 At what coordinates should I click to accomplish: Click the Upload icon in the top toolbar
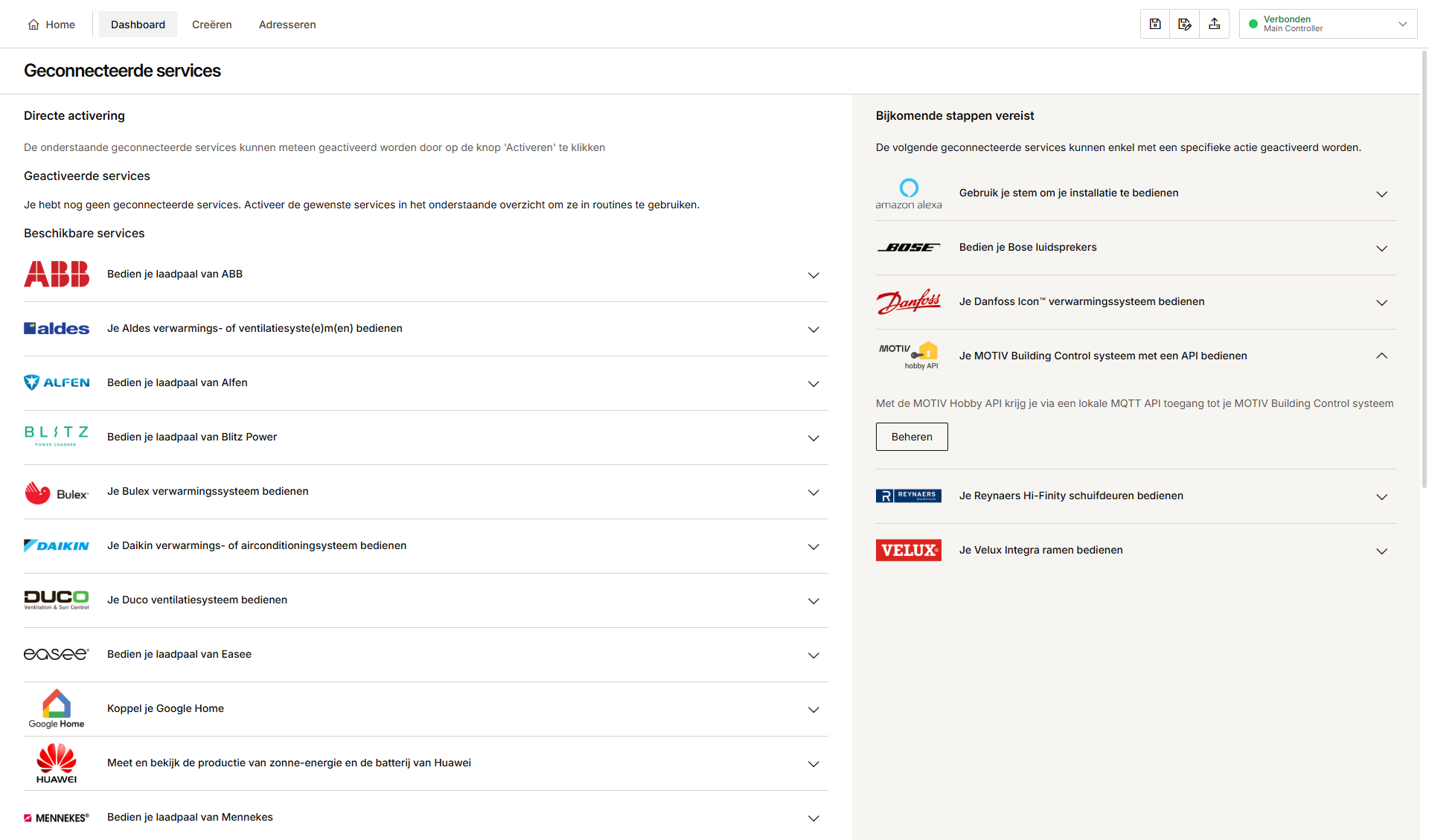coord(1215,24)
